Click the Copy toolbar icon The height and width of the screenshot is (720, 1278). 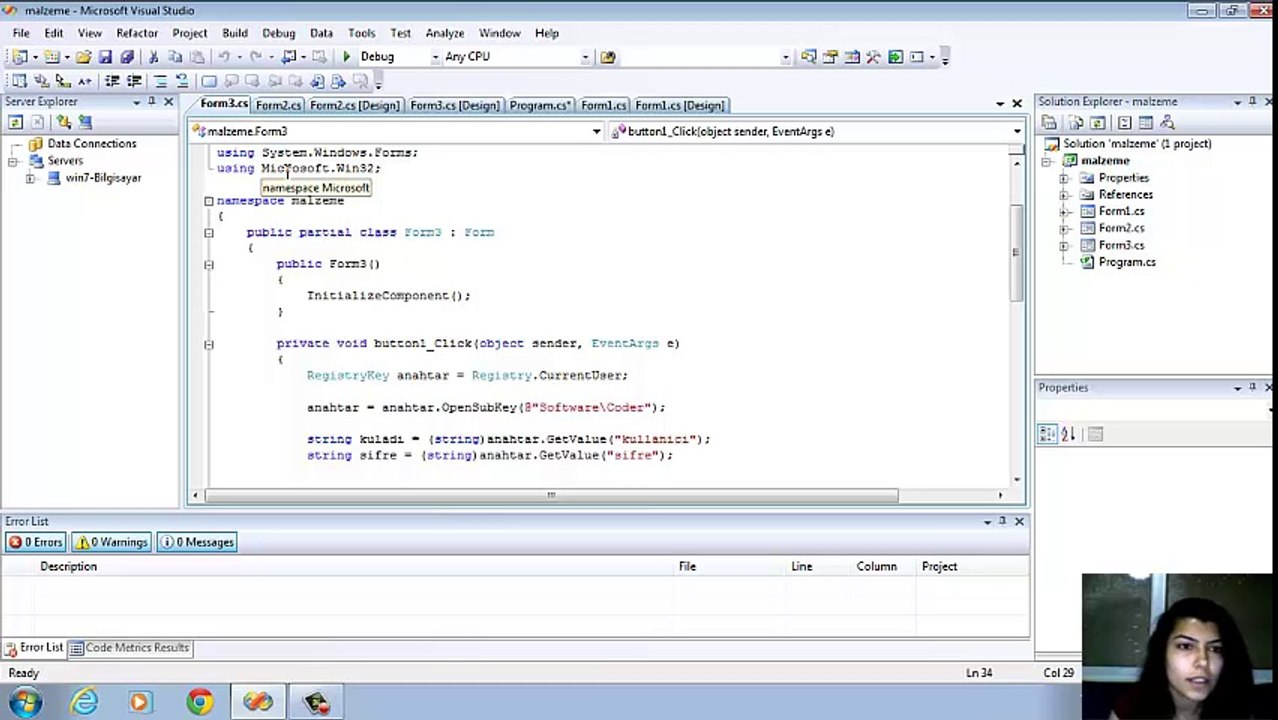(175, 57)
